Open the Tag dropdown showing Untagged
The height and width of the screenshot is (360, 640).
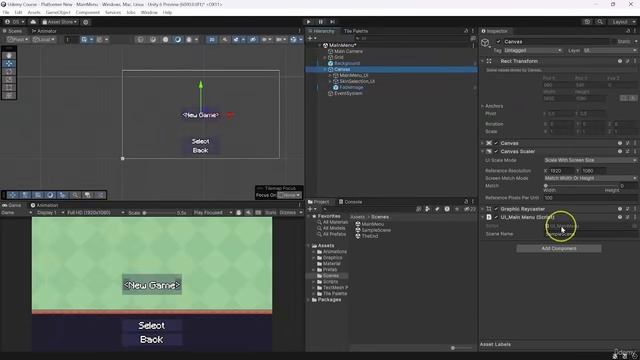tap(533, 50)
